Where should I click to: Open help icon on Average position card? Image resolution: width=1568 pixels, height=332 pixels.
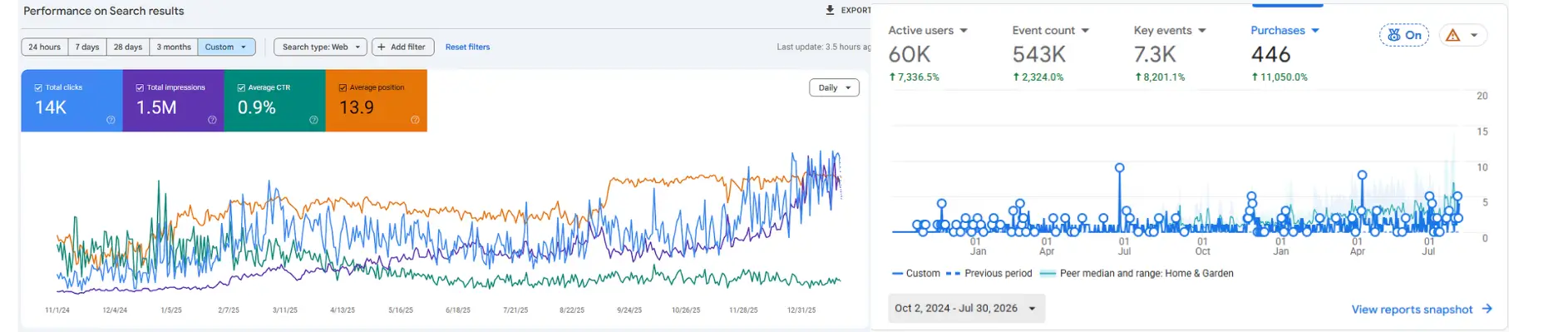tap(415, 120)
